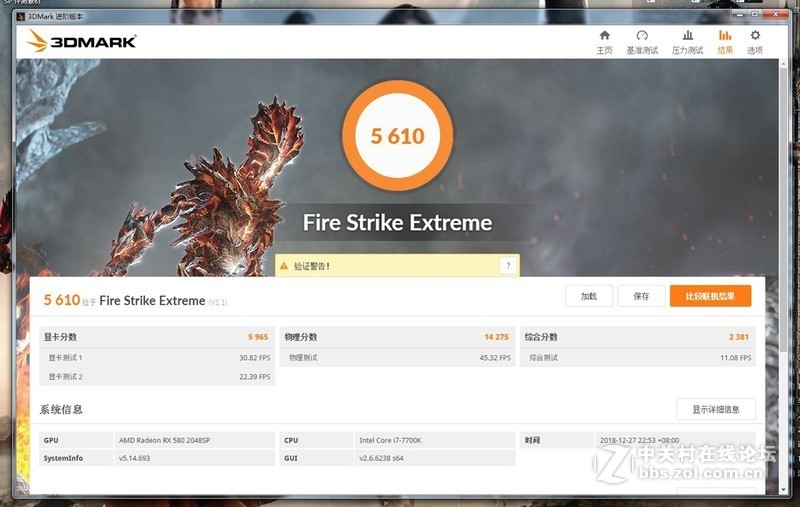The height and width of the screenshot is (507, 800).
Task: Click the validation warning triangle icon
Action: 284,266
